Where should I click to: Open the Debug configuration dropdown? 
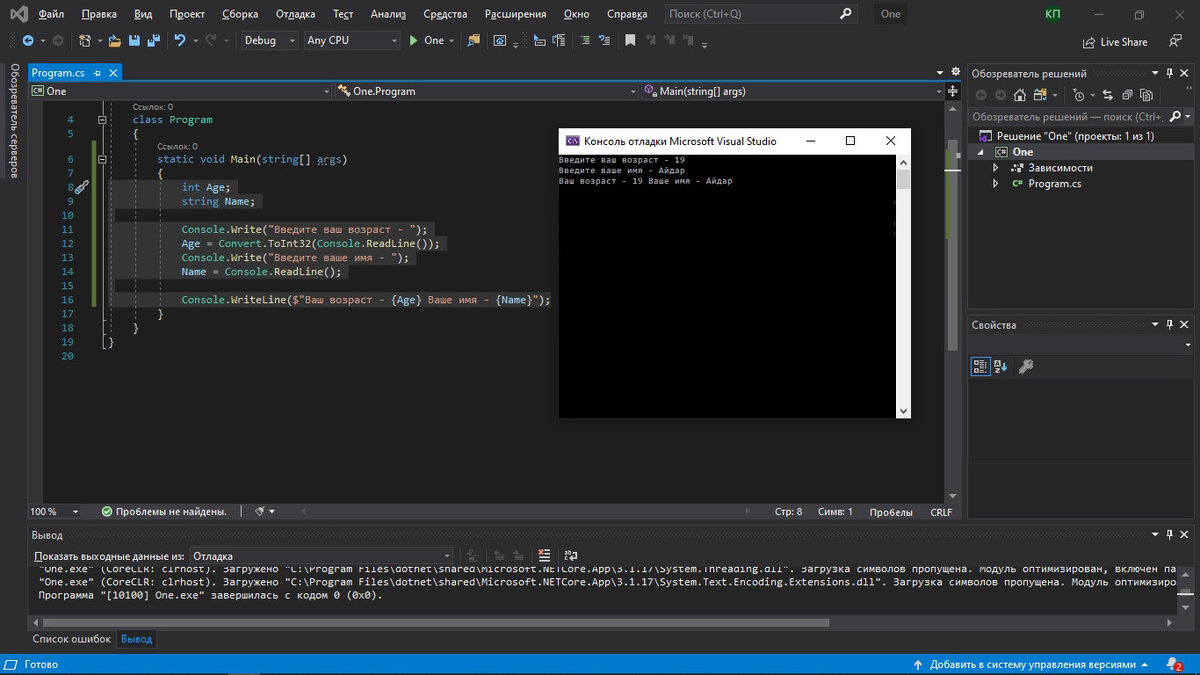pos(270,41)
